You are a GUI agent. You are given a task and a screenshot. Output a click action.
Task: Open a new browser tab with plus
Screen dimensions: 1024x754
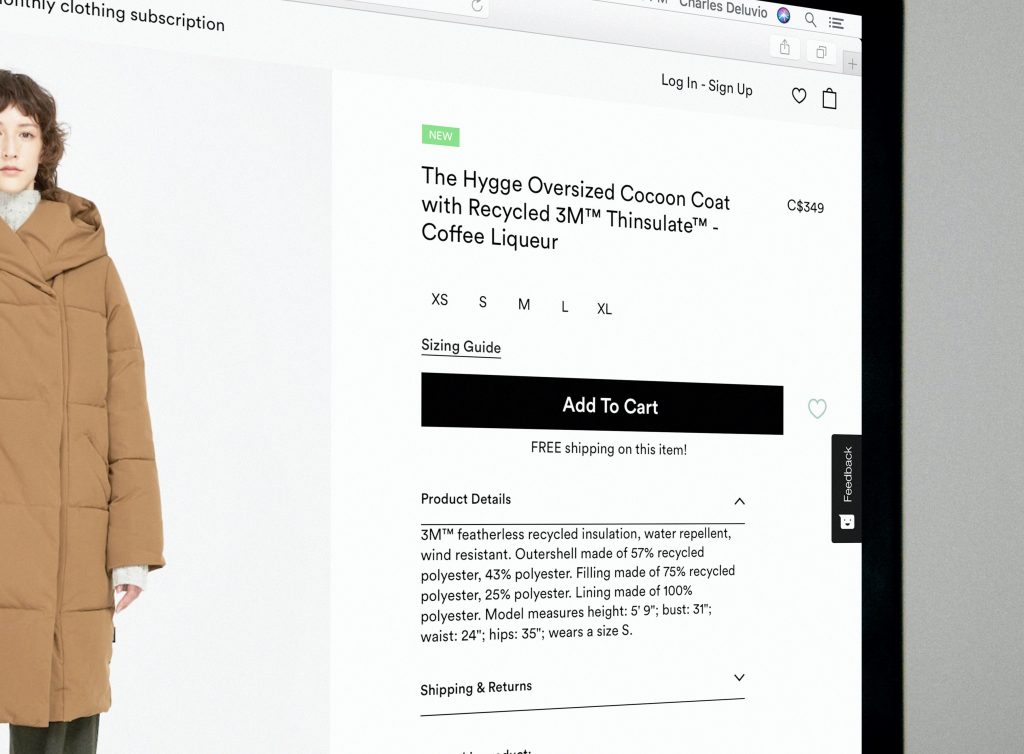[x=852, y=64]
